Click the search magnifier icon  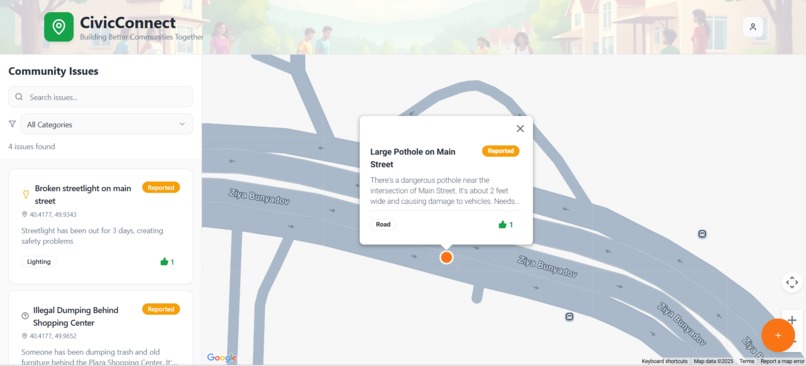(19, 97)
